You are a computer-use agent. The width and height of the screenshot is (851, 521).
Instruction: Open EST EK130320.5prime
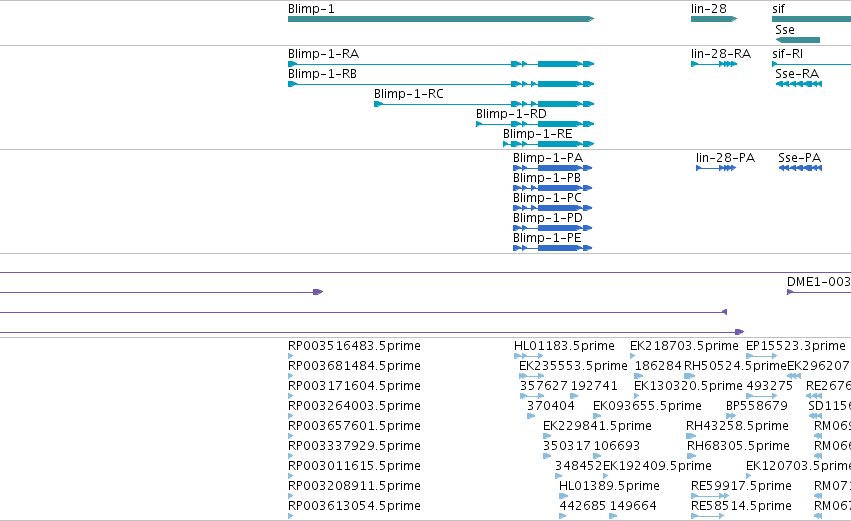pos(688,386)
